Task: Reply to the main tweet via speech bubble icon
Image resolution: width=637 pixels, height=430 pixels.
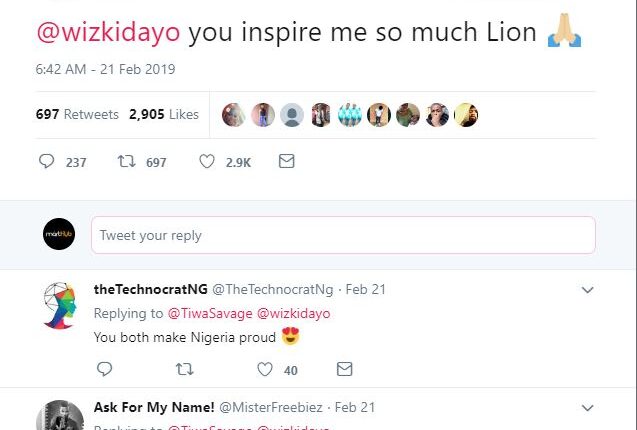Action: pos(47,161)
